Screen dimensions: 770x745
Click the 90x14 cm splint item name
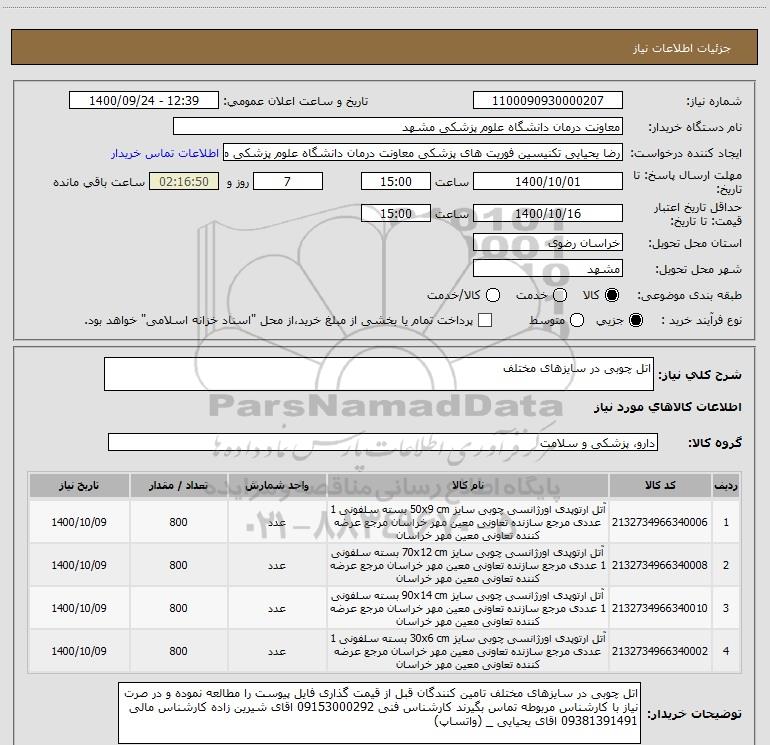pos(468,608)
